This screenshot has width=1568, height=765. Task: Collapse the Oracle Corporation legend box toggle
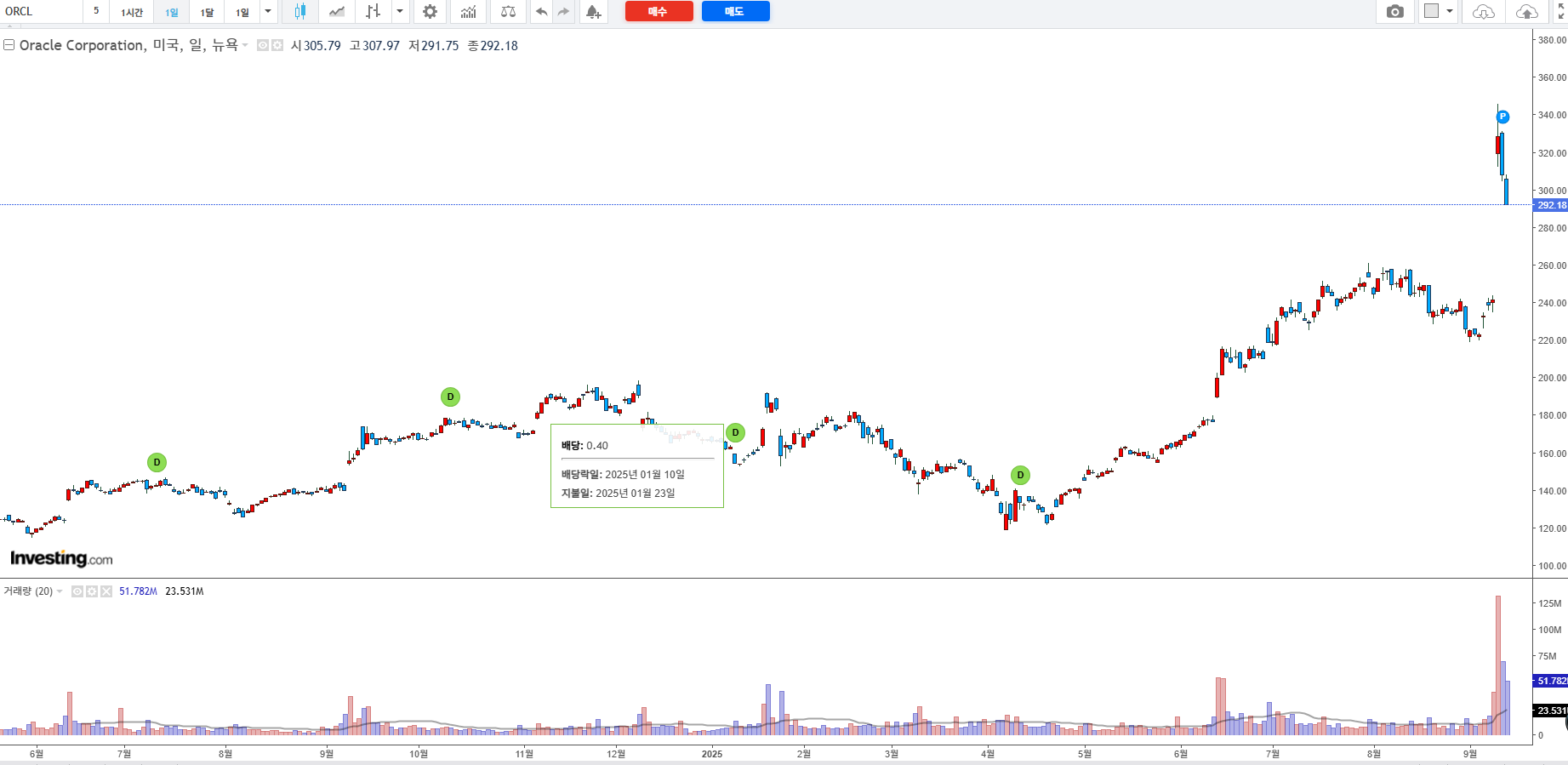click(9, 45)
